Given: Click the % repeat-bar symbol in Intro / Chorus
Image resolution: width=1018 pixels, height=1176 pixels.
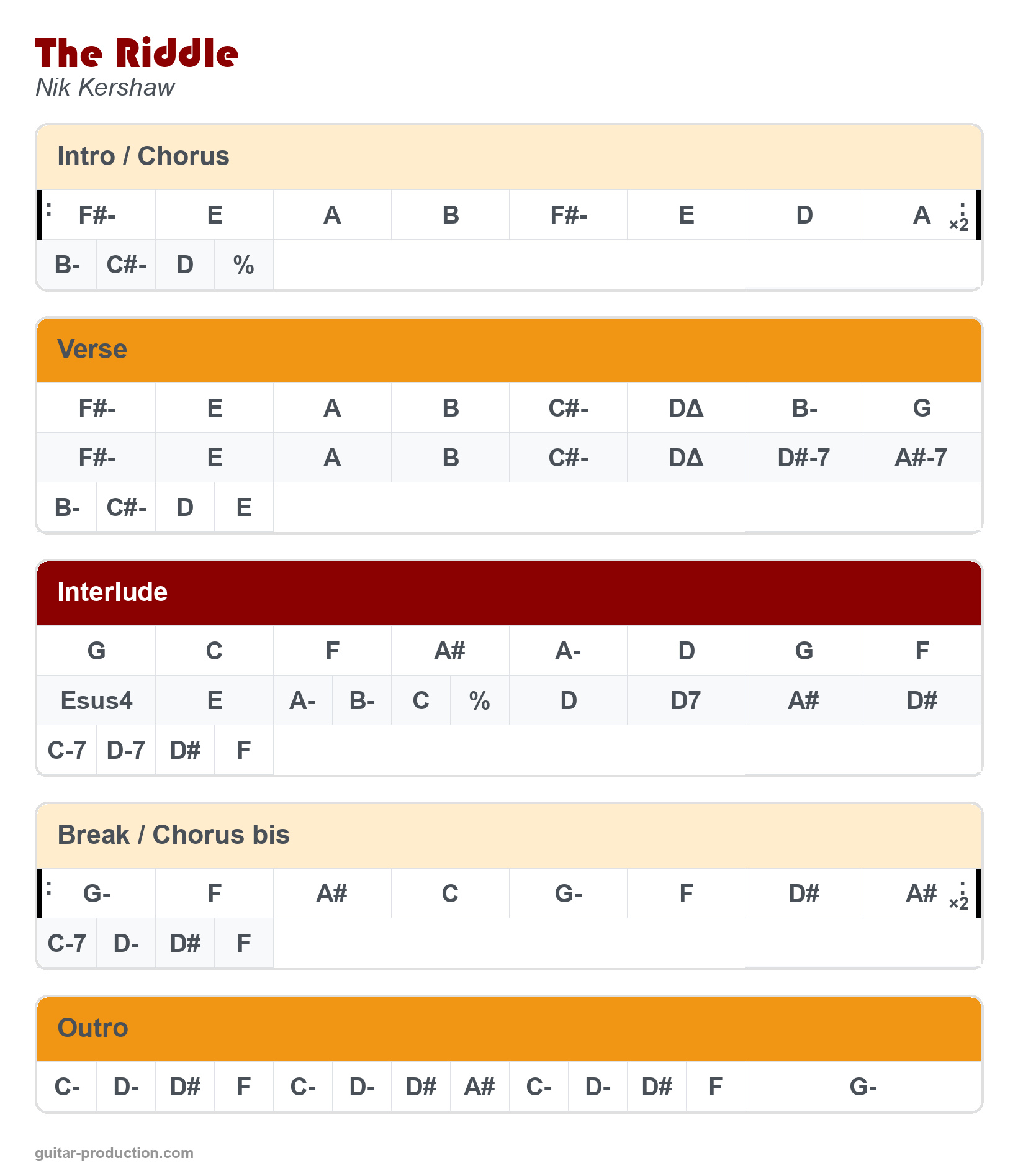Looking at the screenshot, I should (244, 265).
